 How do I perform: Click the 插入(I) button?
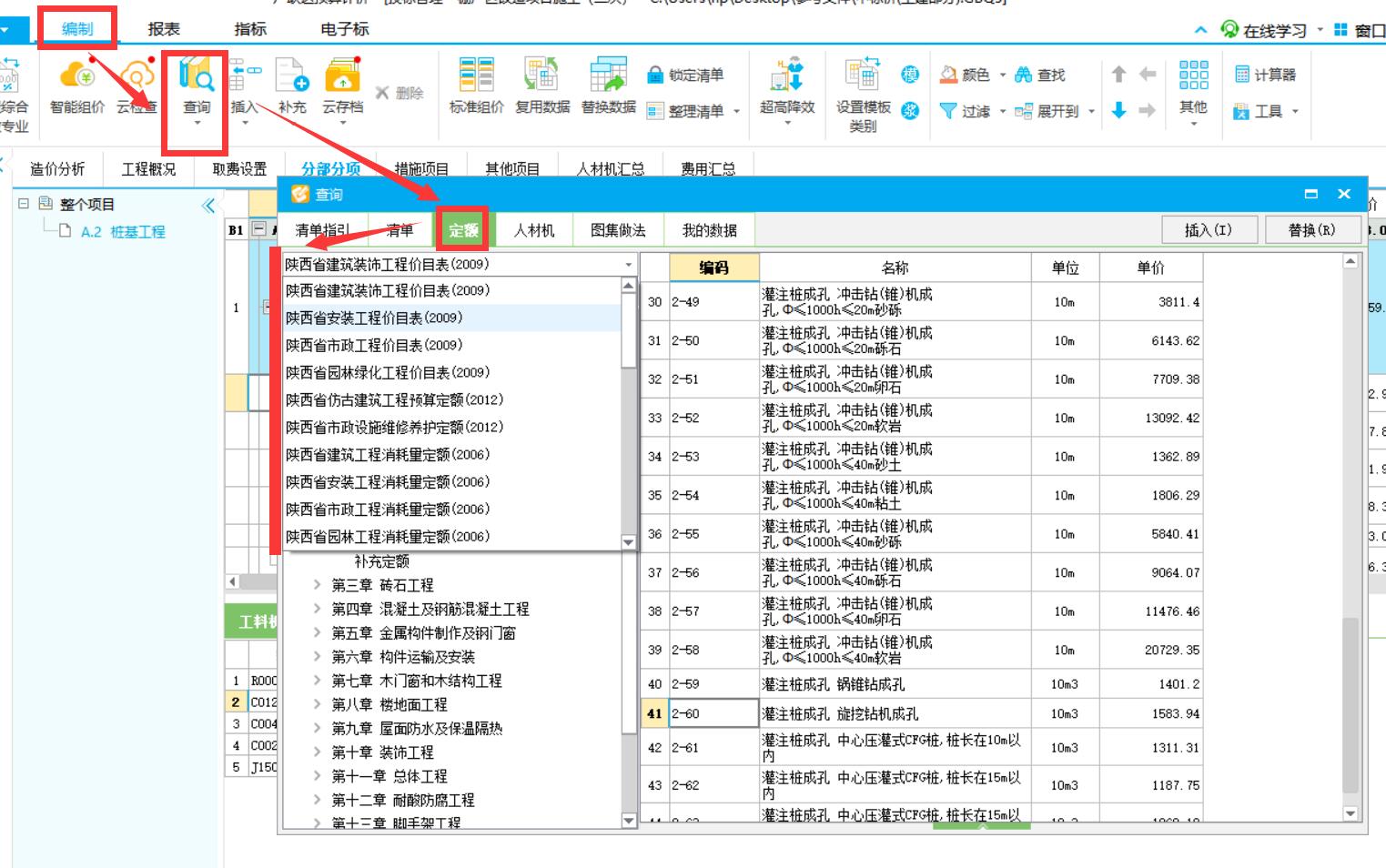coord(1209,230)
